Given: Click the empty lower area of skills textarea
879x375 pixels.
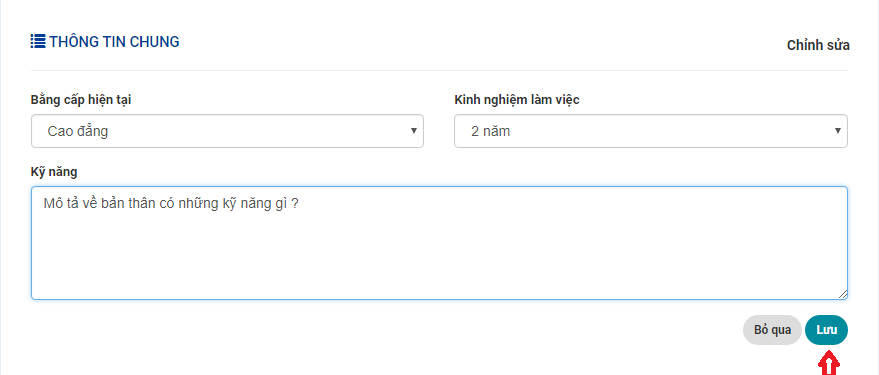Looking at the screenshot, I should click(439, 263).
